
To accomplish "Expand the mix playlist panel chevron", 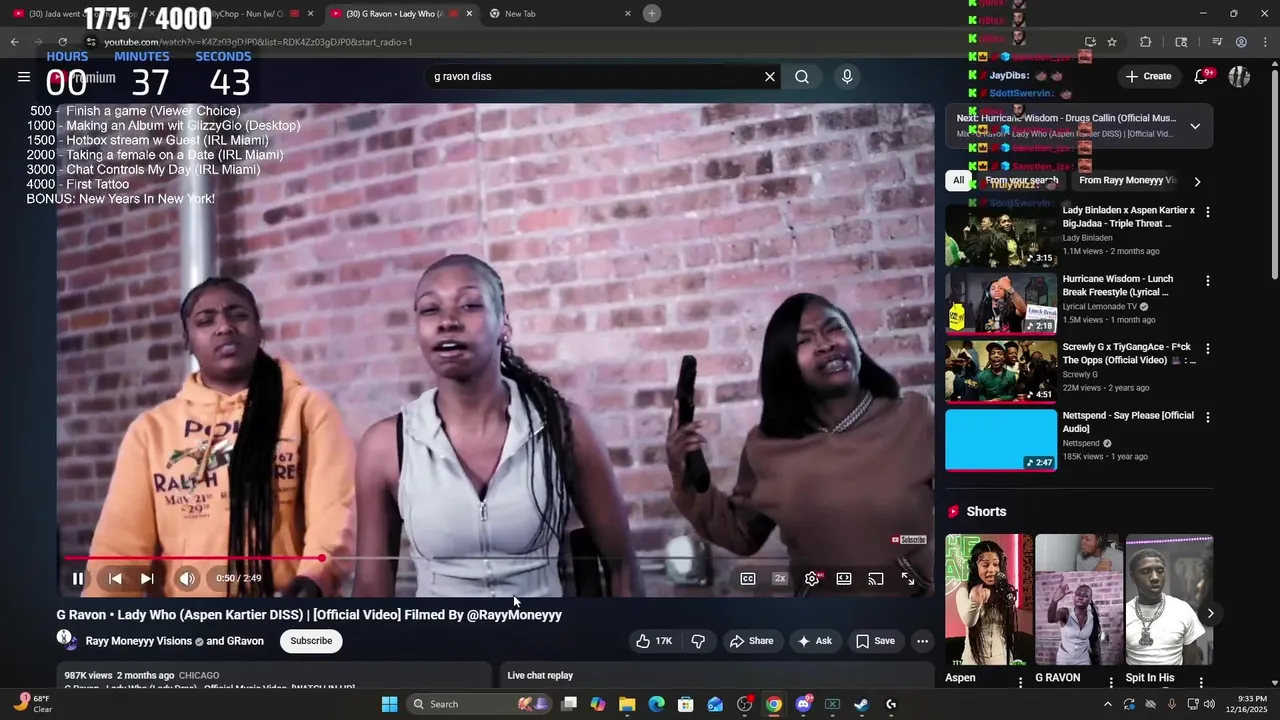I will [x=1195, y=126].
